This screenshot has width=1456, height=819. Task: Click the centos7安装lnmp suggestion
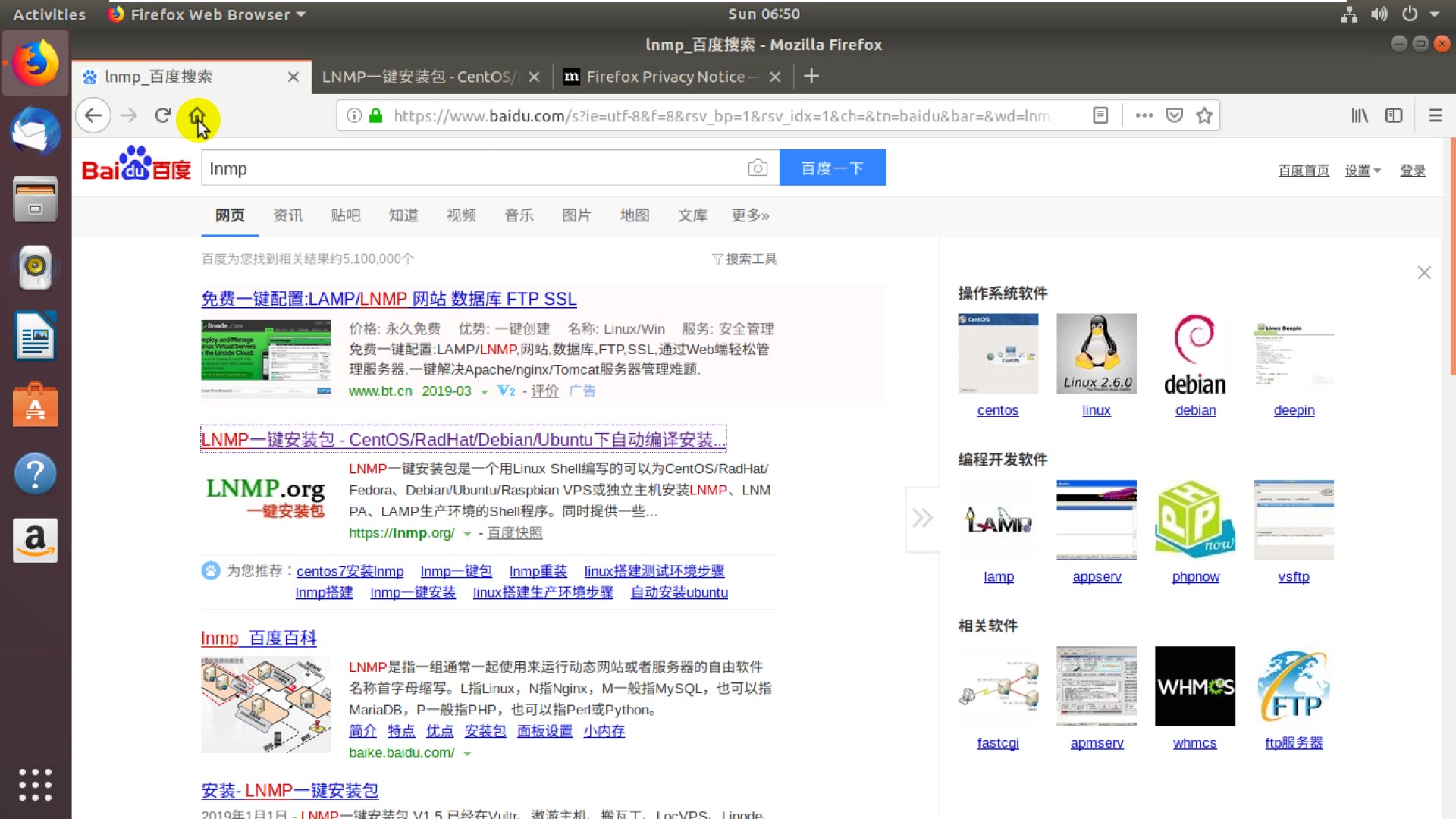point(350,571)
